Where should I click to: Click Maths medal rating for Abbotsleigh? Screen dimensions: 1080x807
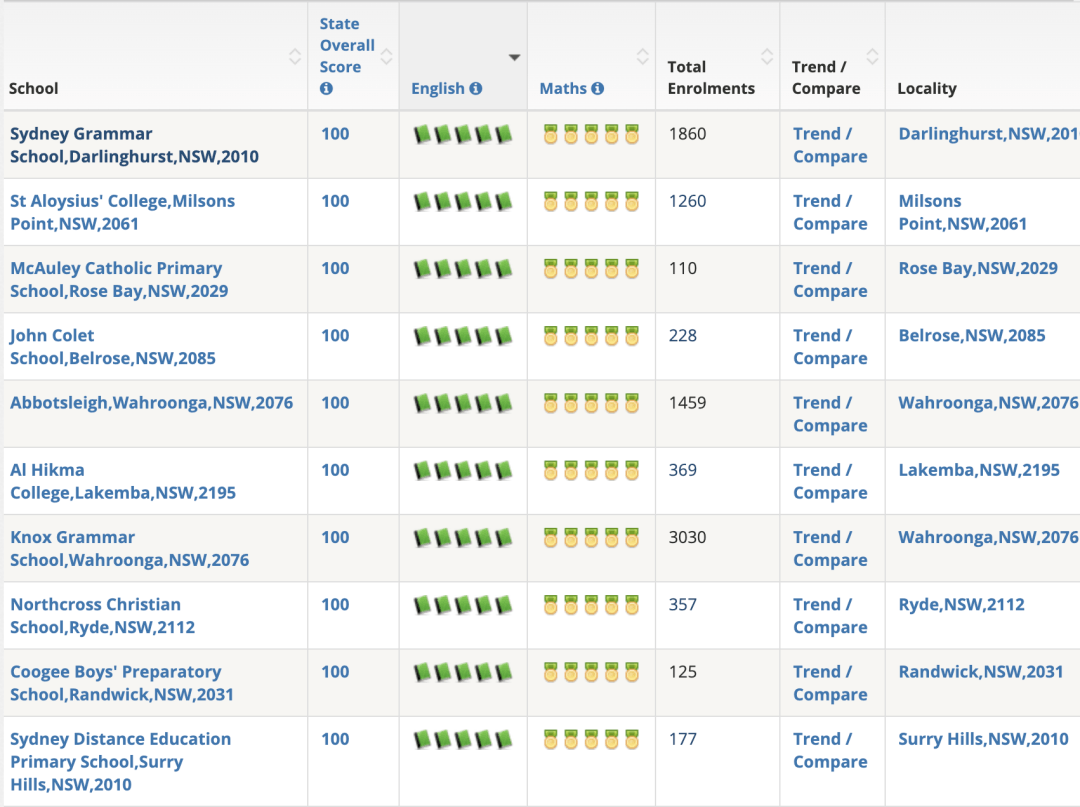point(591,403)
